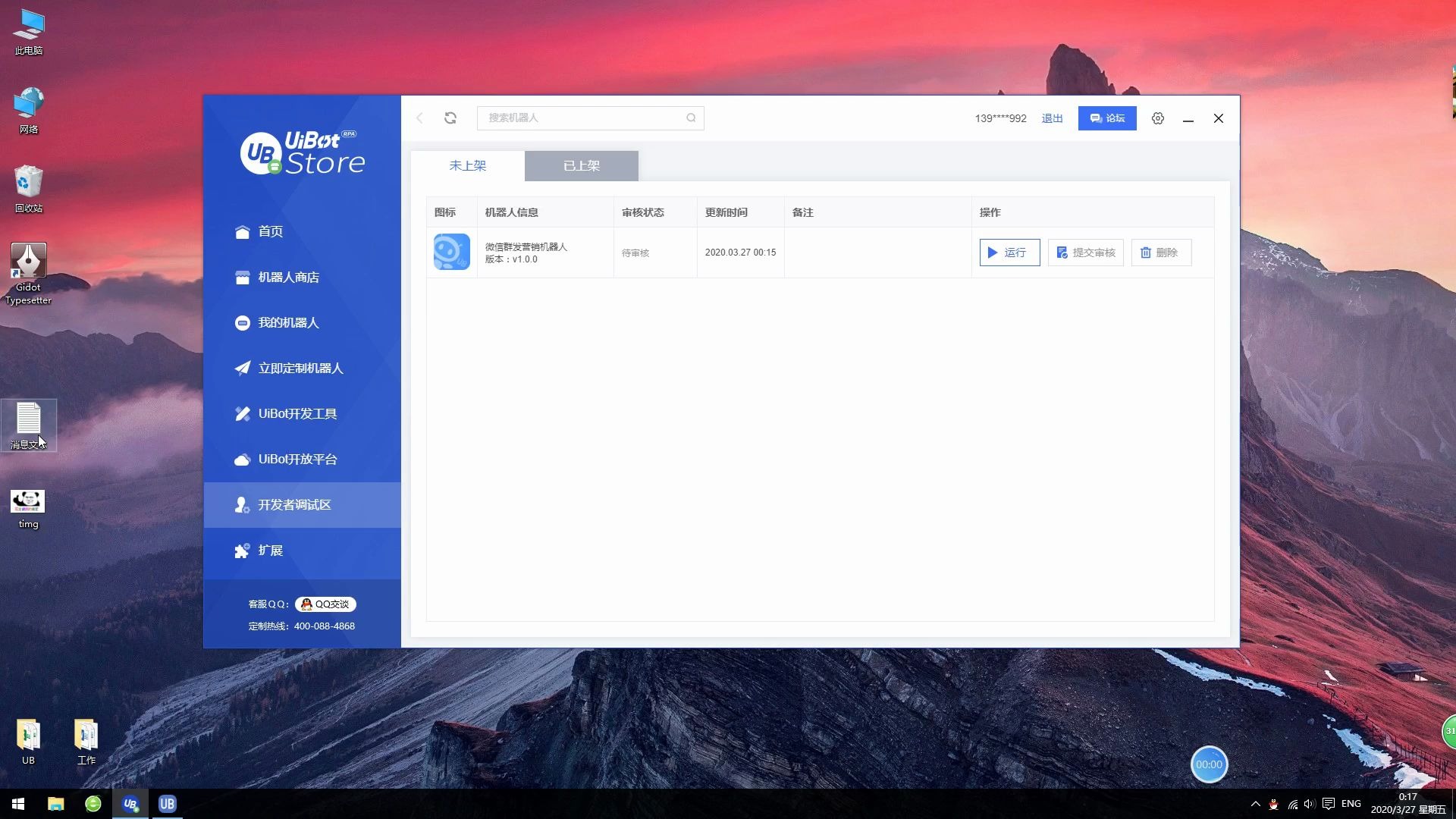
Task: Click the 退出 logout link
Action: pos(1052,118)
